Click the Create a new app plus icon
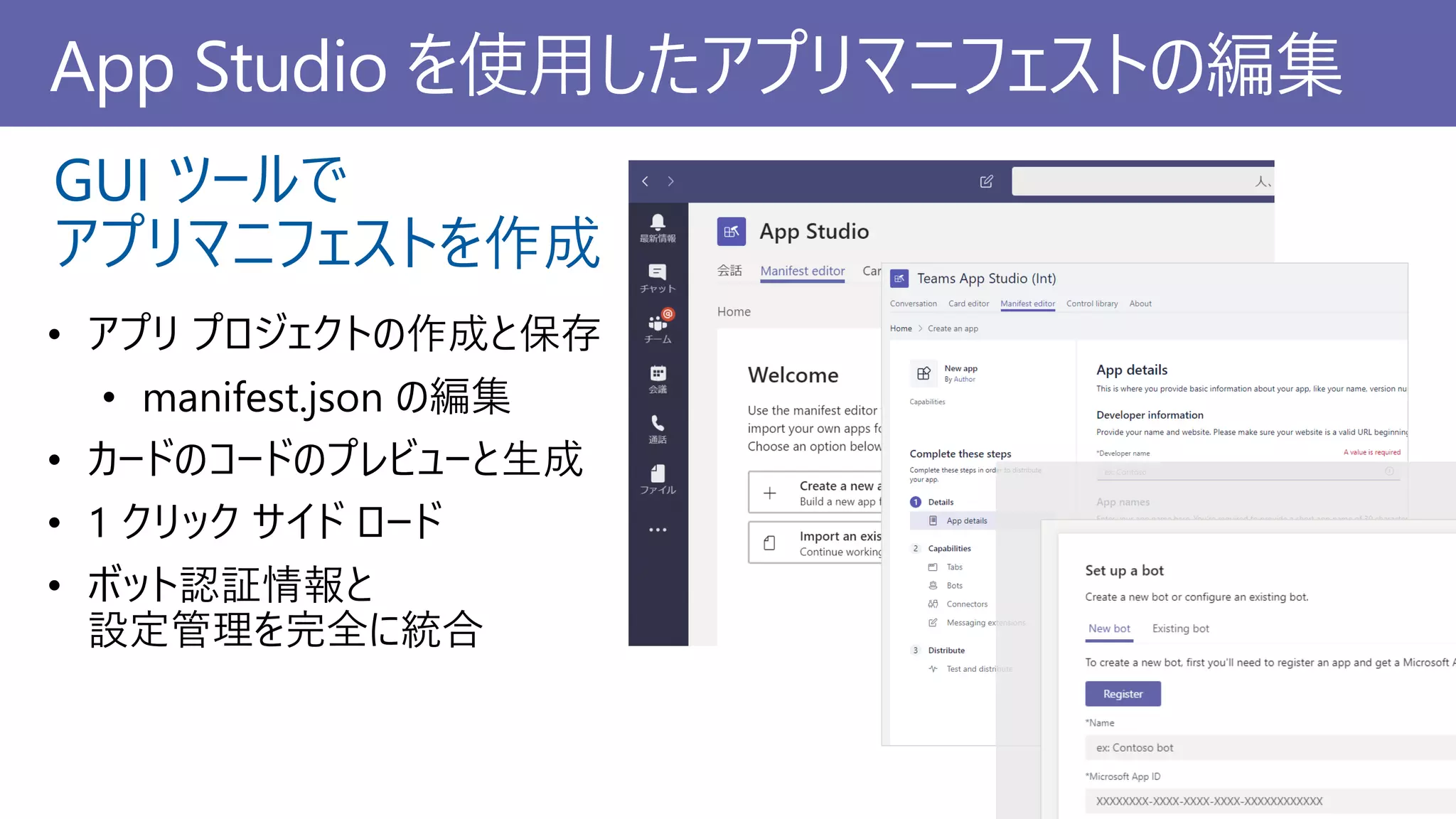 click(x=770, y=493)
